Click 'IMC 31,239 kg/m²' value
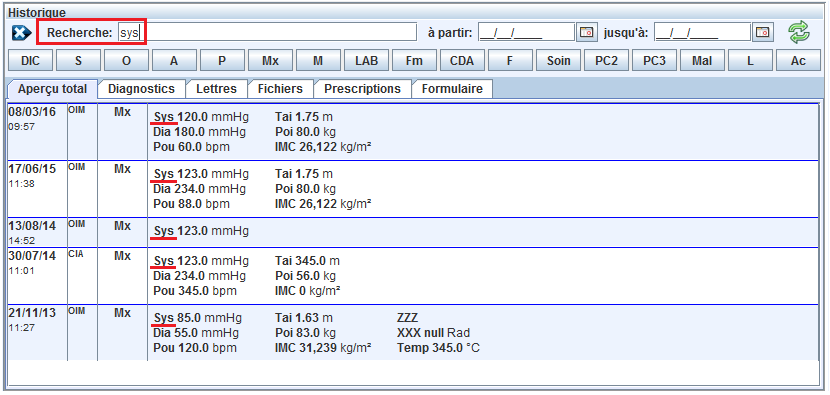This screenshot has width=830, height=395. click(323, 348)
